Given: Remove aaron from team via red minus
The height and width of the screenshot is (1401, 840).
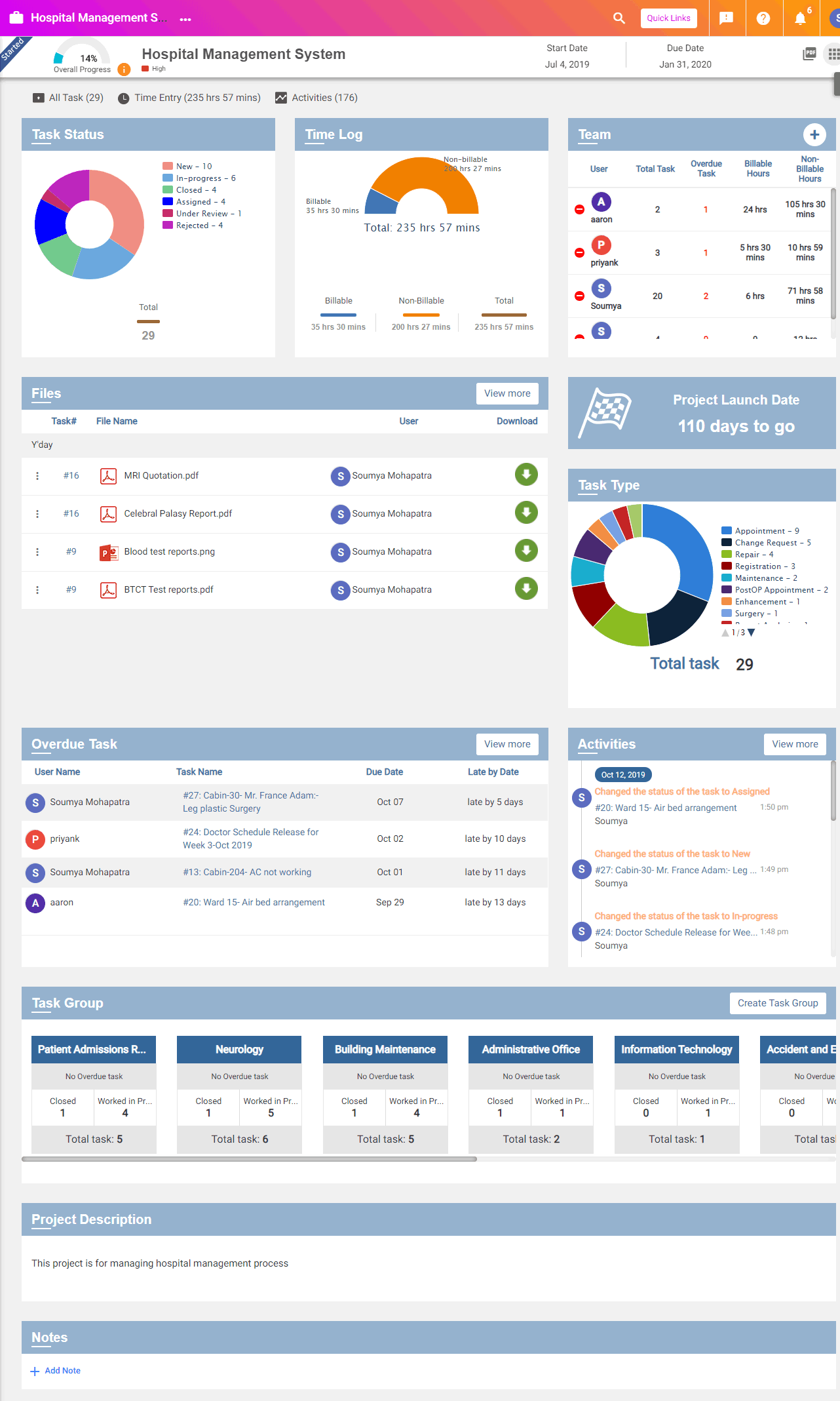Looking at the screenshot, I should pyautogui.click(x=579, y=209).
